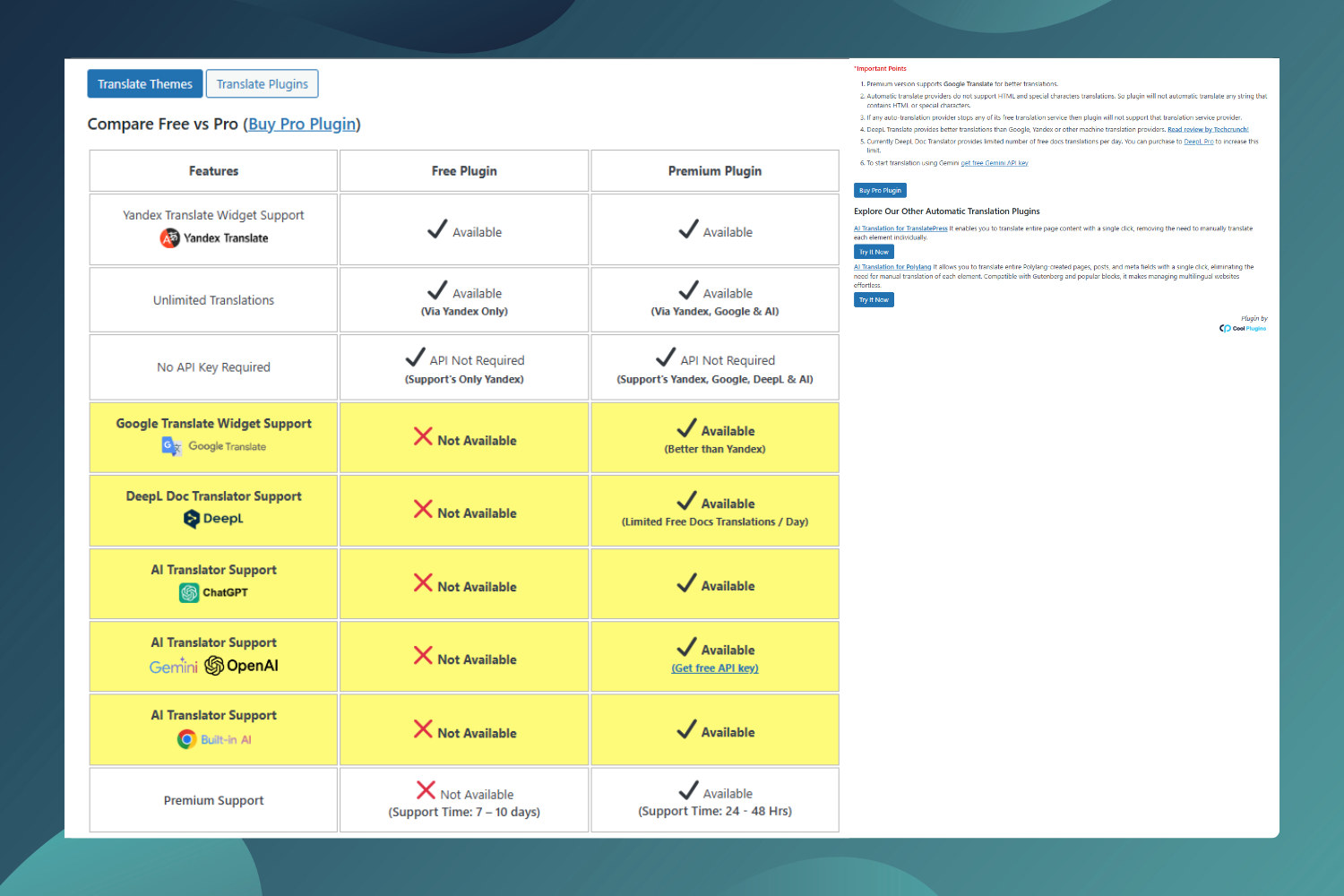Click '(Via Yandex, Google & AI)' text
The image size is (1344, 896).
pos(715,312)
